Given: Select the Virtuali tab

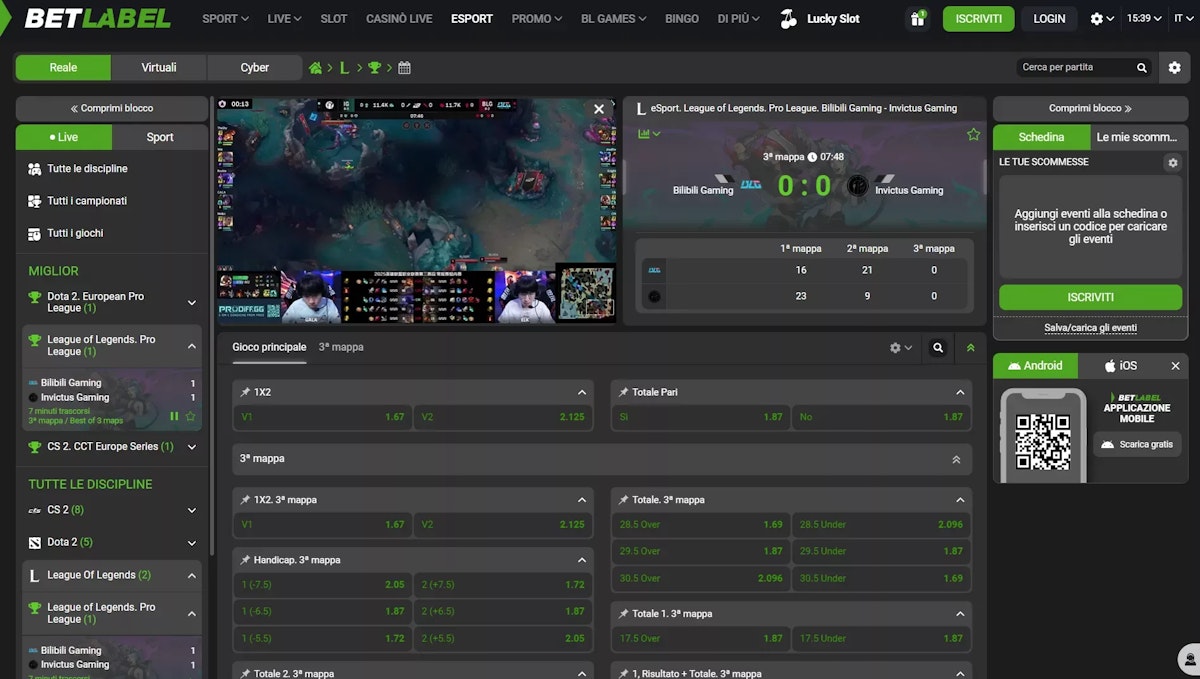Looking at the screenshot, I should 159,68.
